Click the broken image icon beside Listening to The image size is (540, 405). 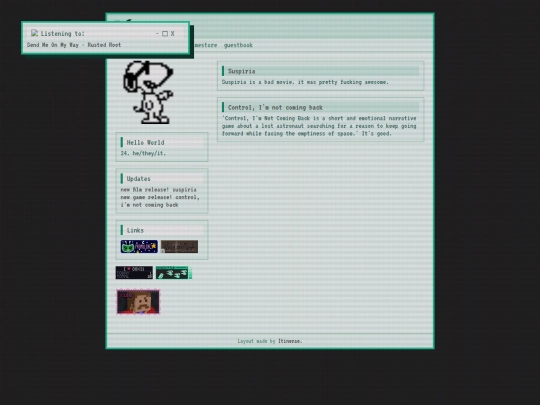point(34,33)
